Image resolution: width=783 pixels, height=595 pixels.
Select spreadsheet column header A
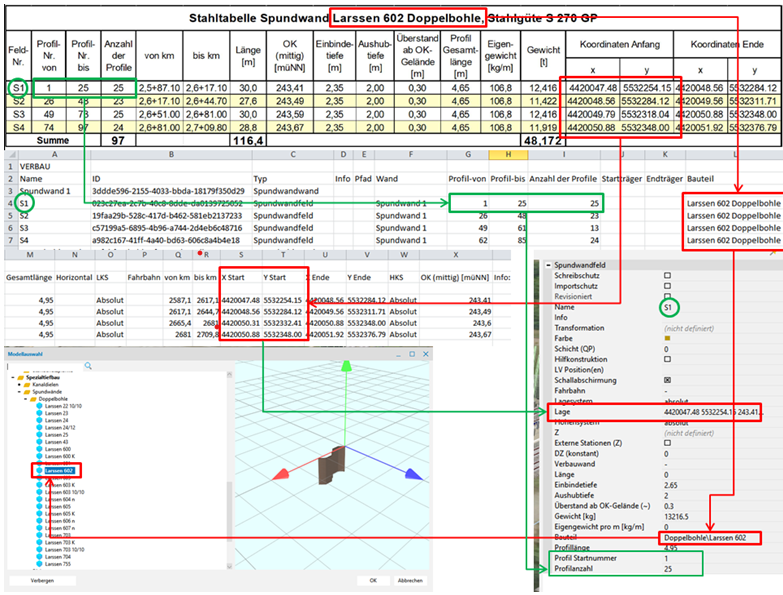54,154
